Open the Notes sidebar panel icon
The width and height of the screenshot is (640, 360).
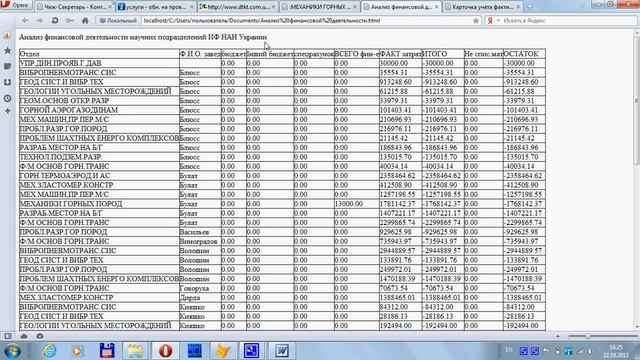7,66
